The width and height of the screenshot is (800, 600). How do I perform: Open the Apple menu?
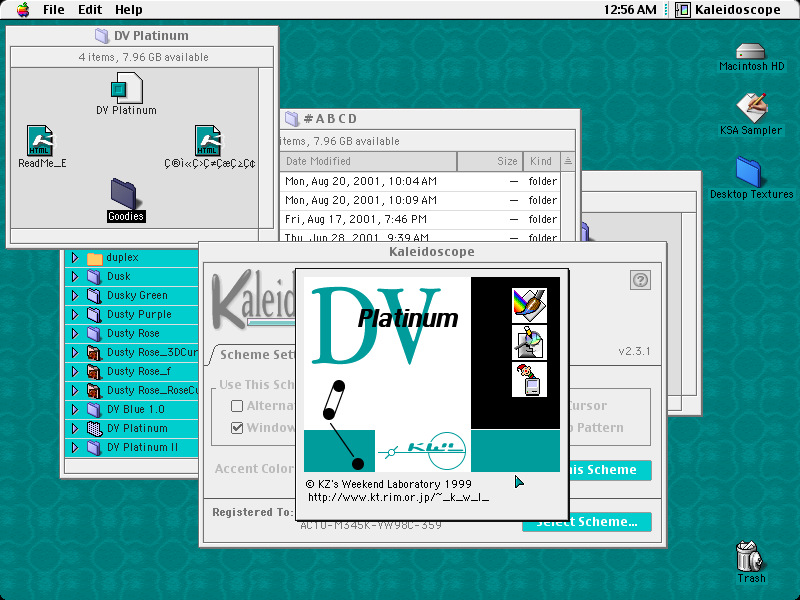(22, 10)
